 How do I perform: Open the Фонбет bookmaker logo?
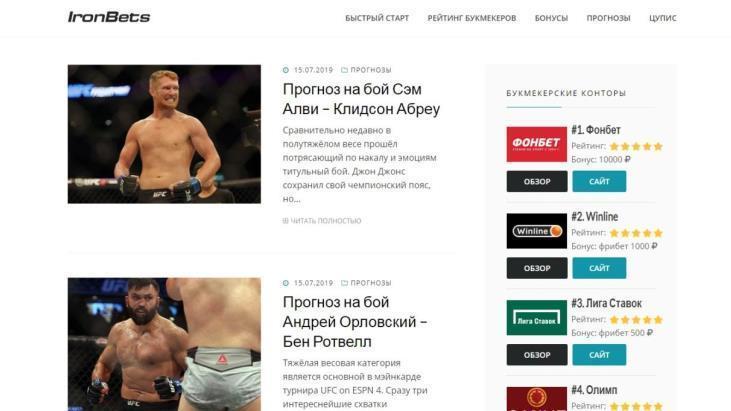coord(537,144)
